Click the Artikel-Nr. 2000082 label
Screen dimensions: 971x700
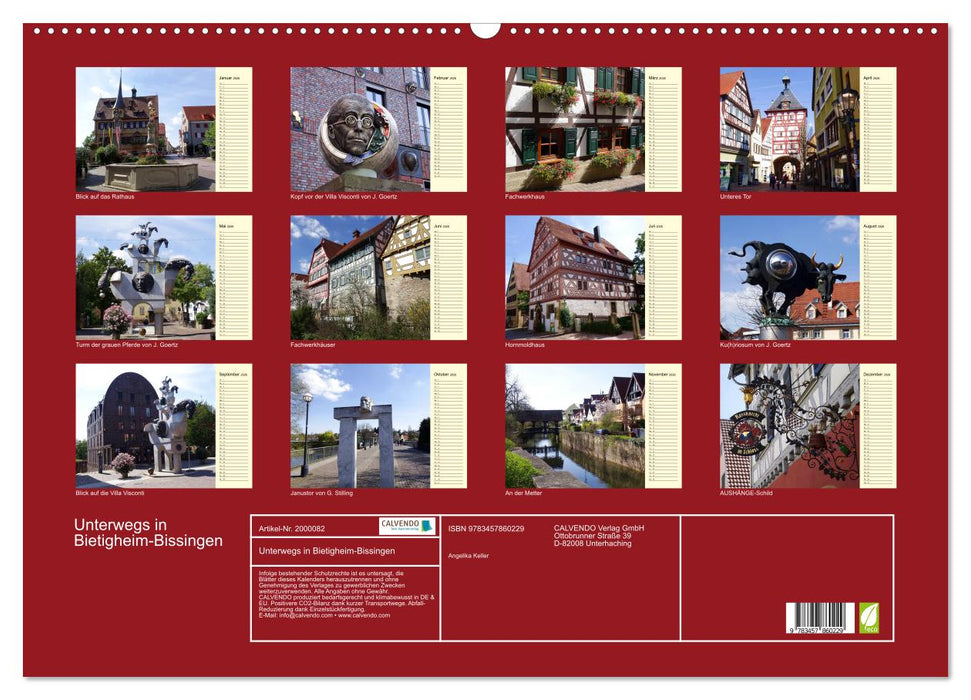coord(292,527)
